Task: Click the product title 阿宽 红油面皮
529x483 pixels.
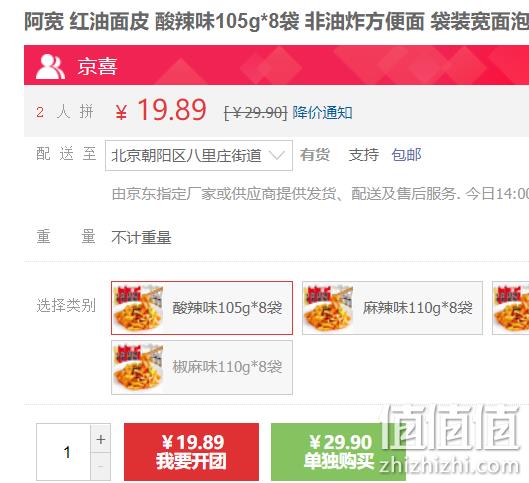Action: coord(86,22)
